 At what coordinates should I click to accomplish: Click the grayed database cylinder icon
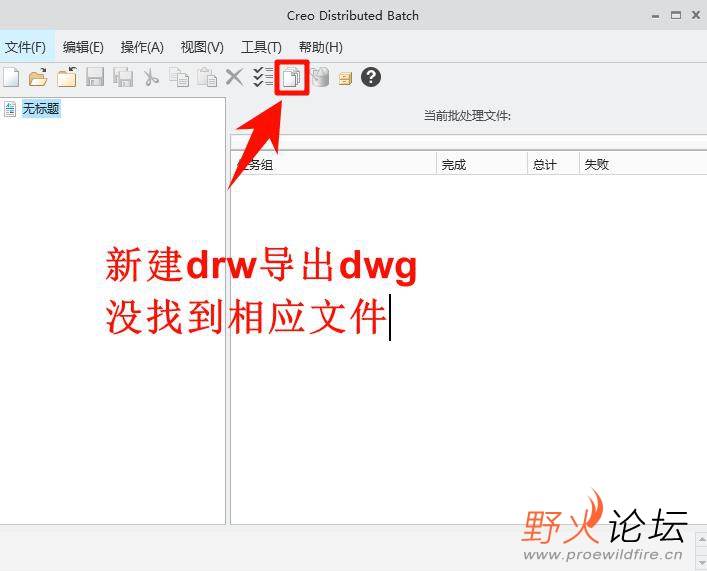pyautogui.click(x=321, y=77)
